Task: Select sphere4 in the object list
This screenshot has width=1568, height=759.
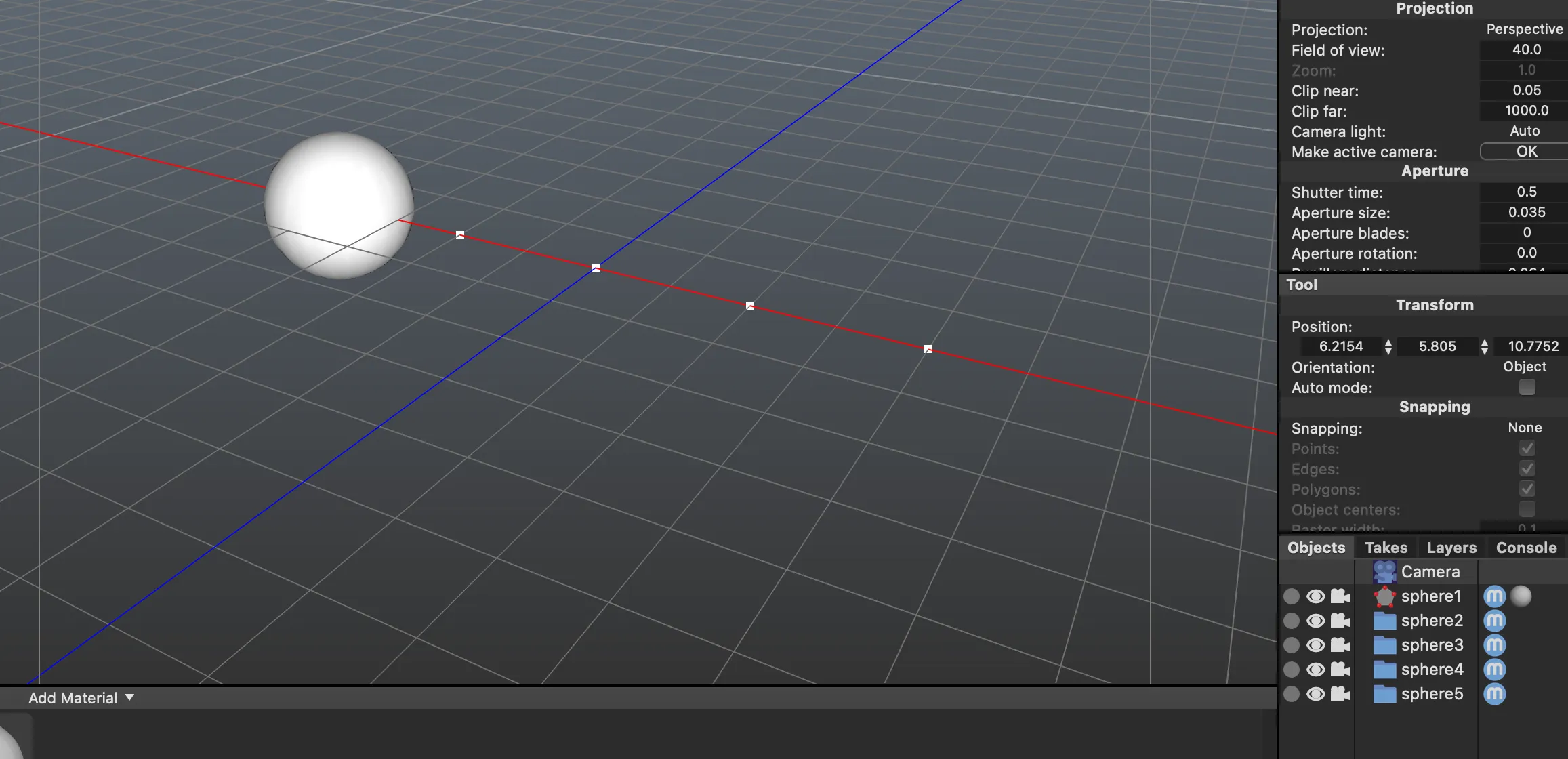Action: point(1432,670)
